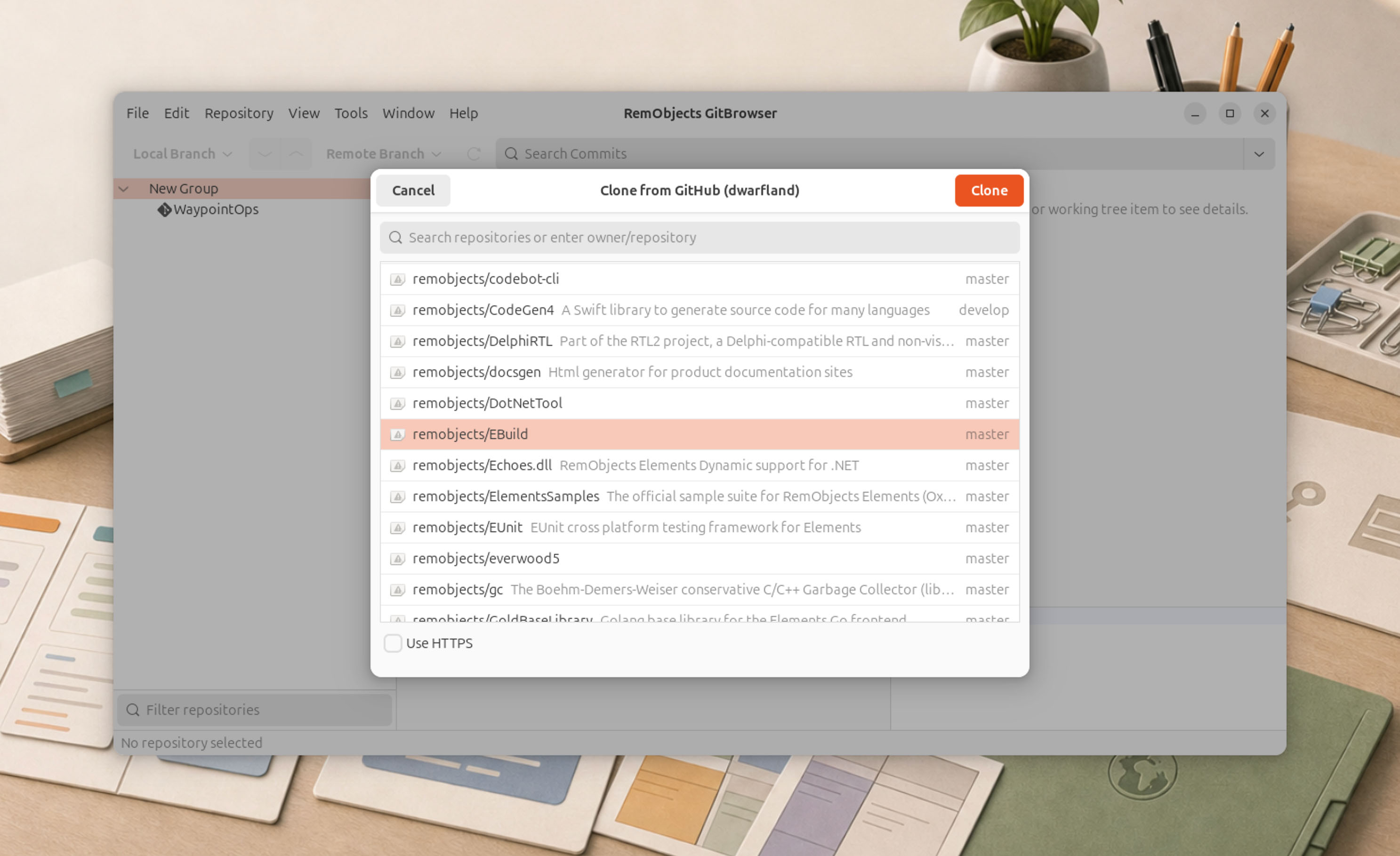This screenshot has height=856, width=1400.
Task: Open the View menu
Action: point(304,113)
